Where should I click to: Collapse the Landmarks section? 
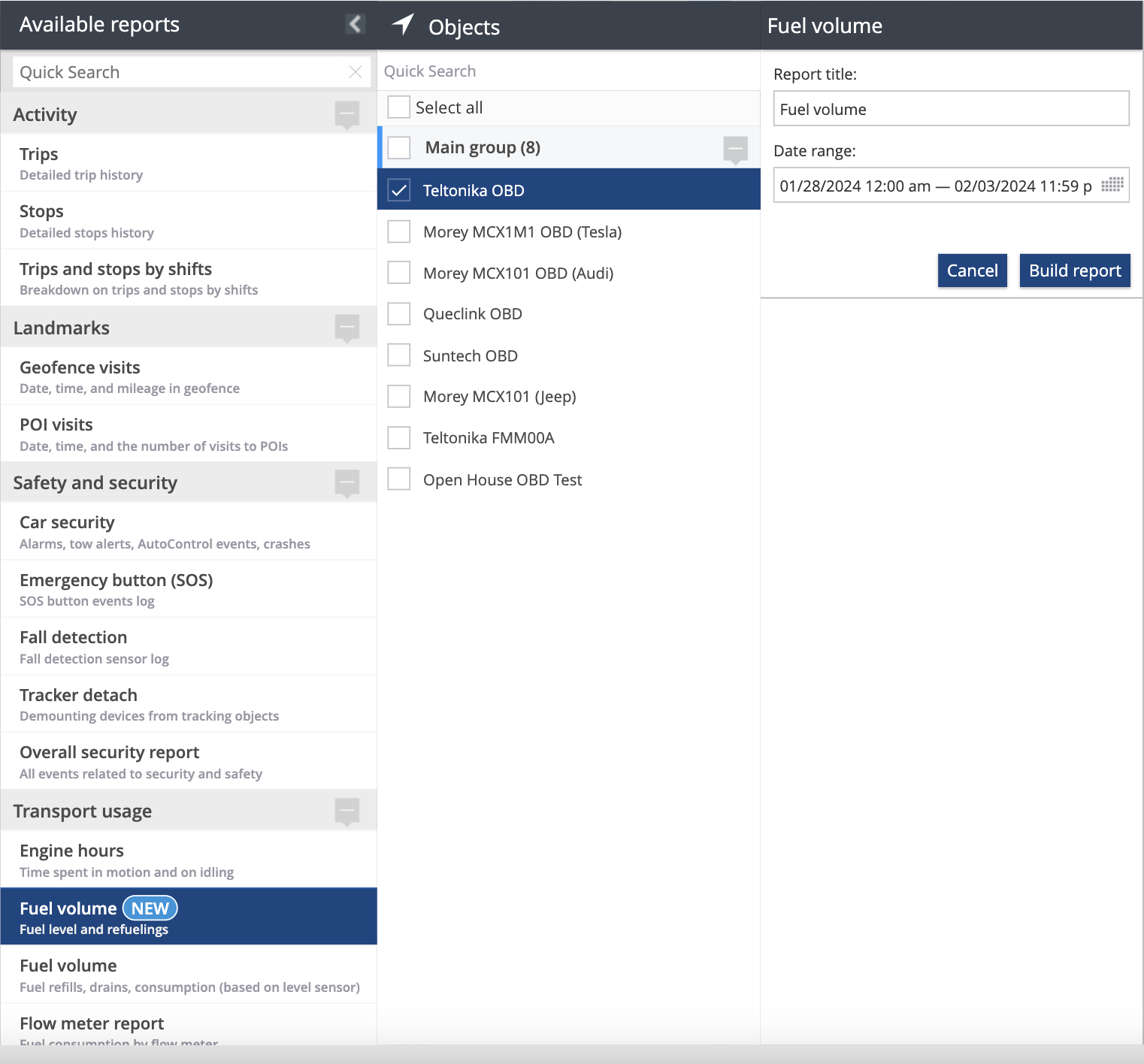(x=347, y=328)
